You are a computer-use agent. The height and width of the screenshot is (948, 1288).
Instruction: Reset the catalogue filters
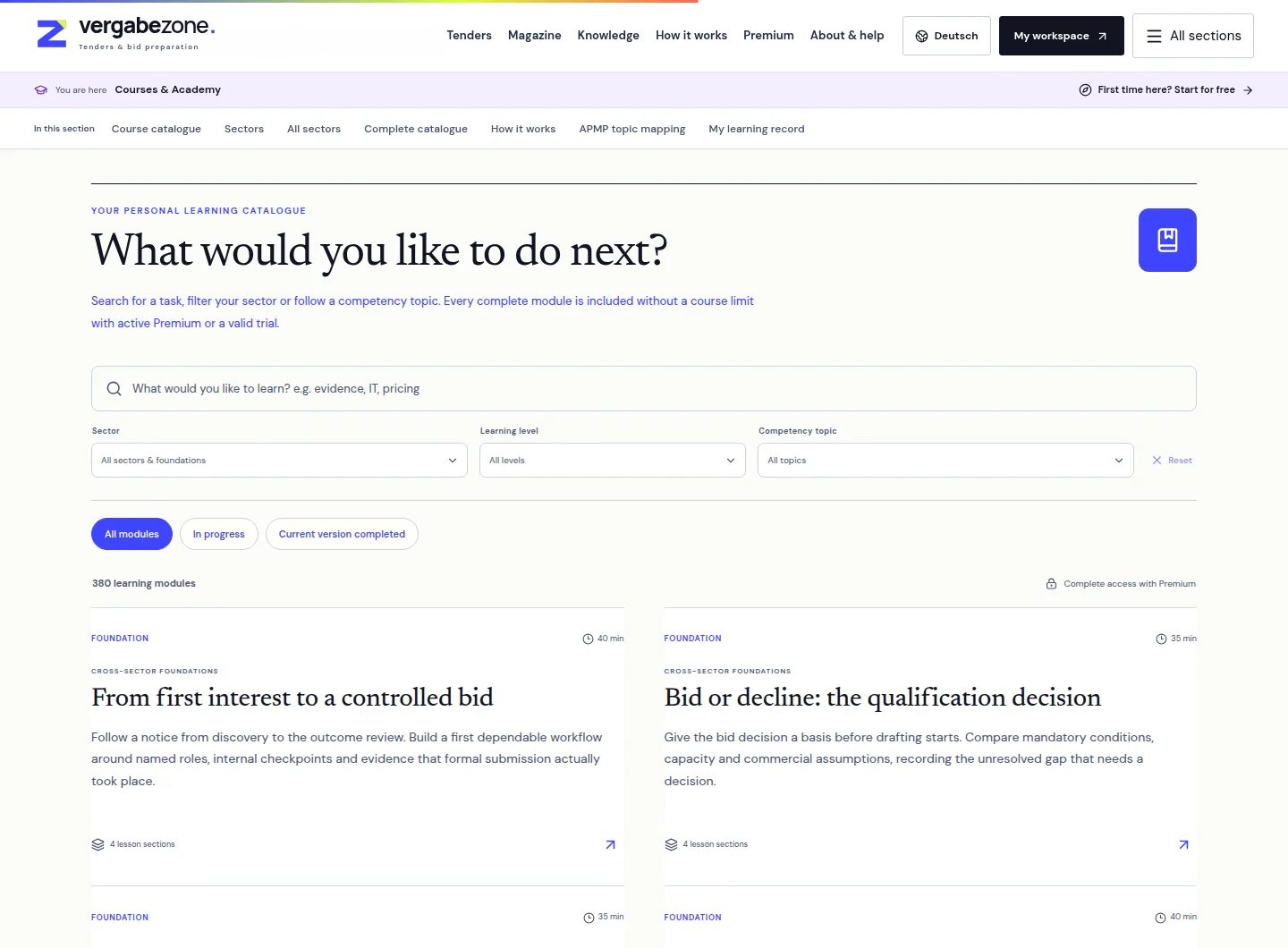pos(1172,461)
